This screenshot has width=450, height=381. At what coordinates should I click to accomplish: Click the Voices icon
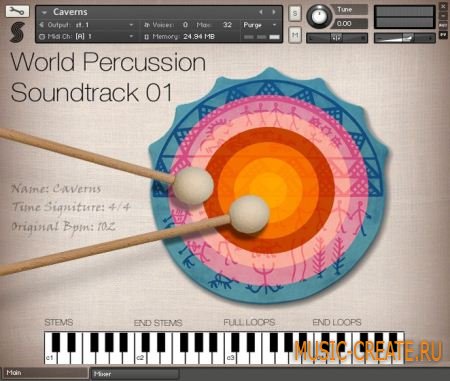[147, 25]
